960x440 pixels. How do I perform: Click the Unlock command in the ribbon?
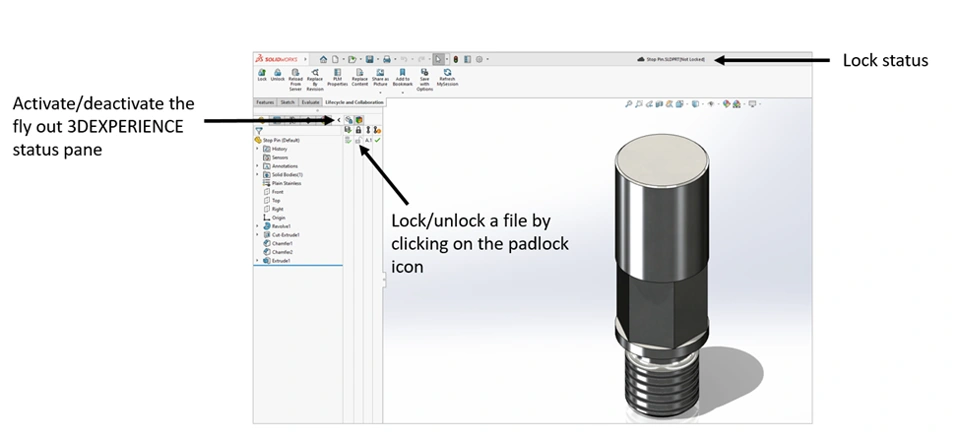point(277,75)
